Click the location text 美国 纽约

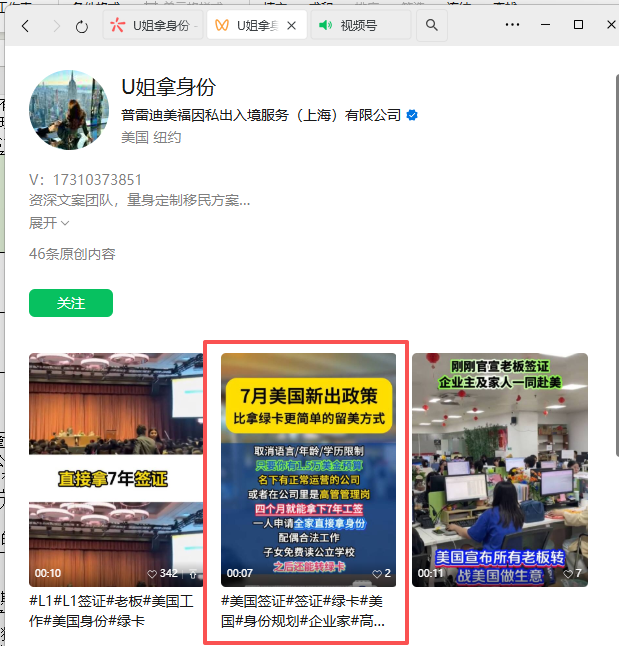[x=151, y=137]
